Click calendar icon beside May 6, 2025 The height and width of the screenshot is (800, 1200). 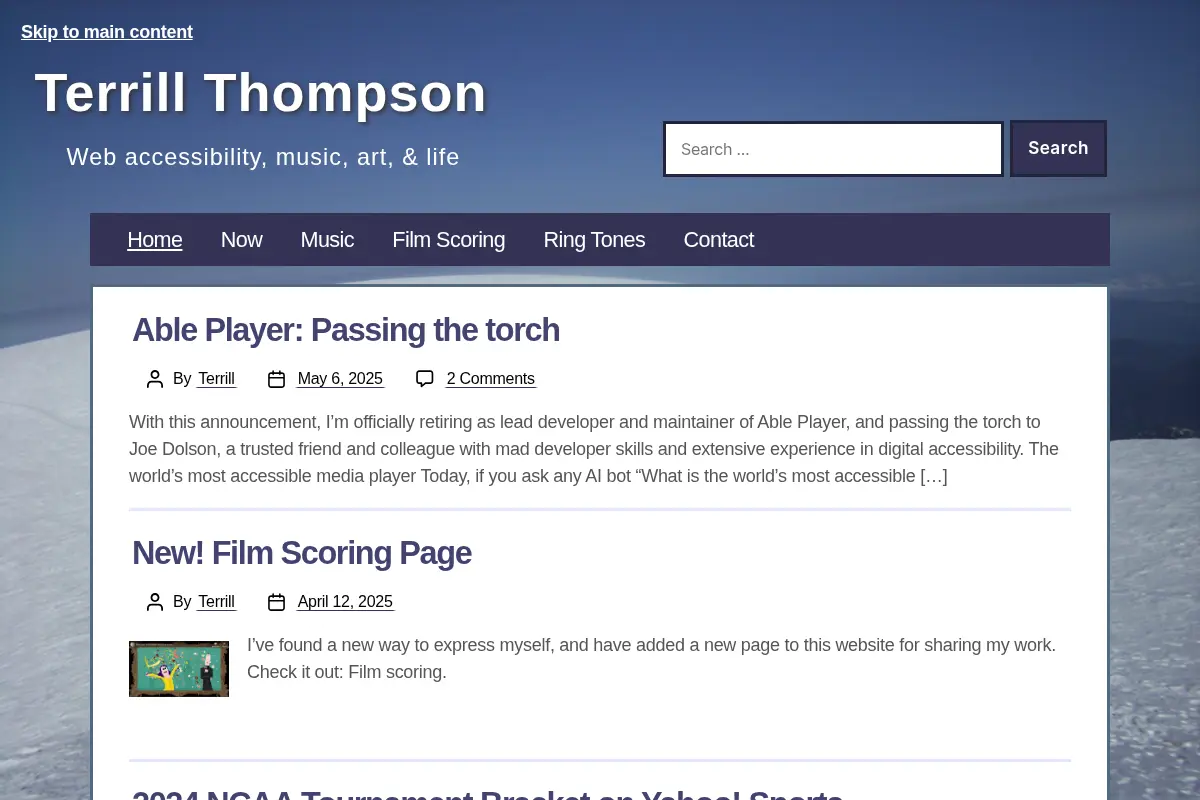[x=277, y=379]
